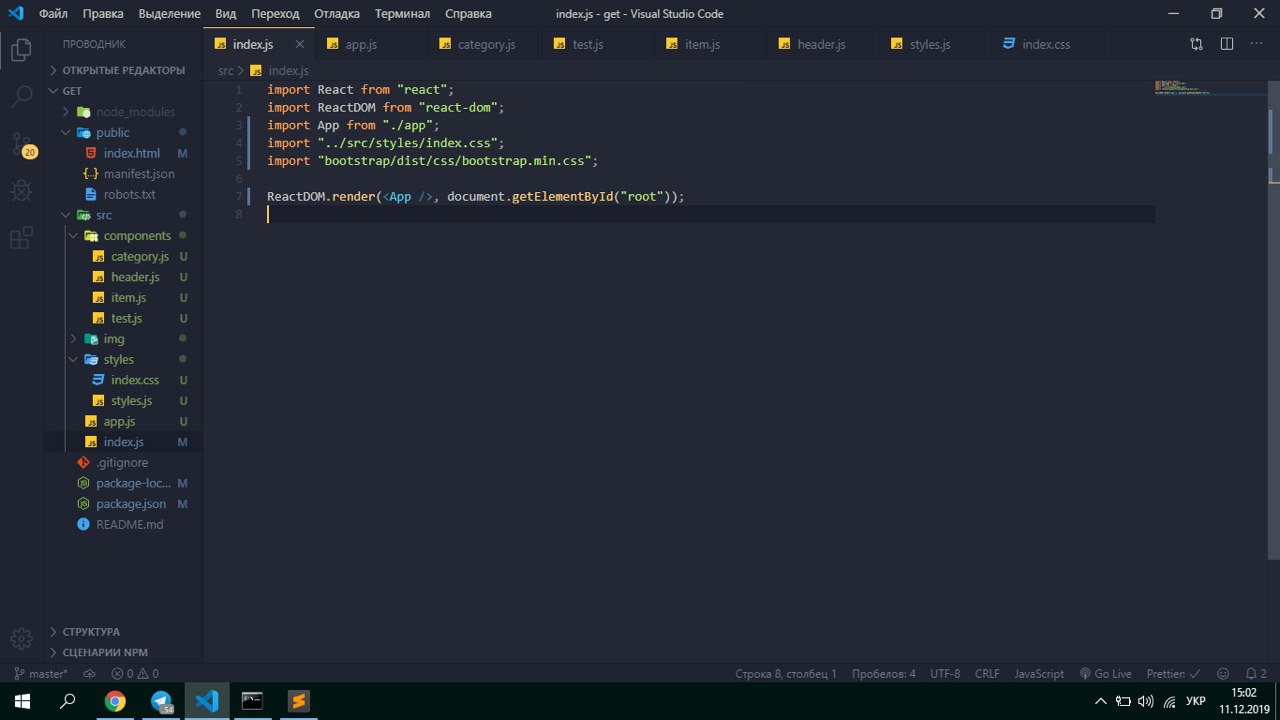Switch to the header.js tab

[821, 45]
